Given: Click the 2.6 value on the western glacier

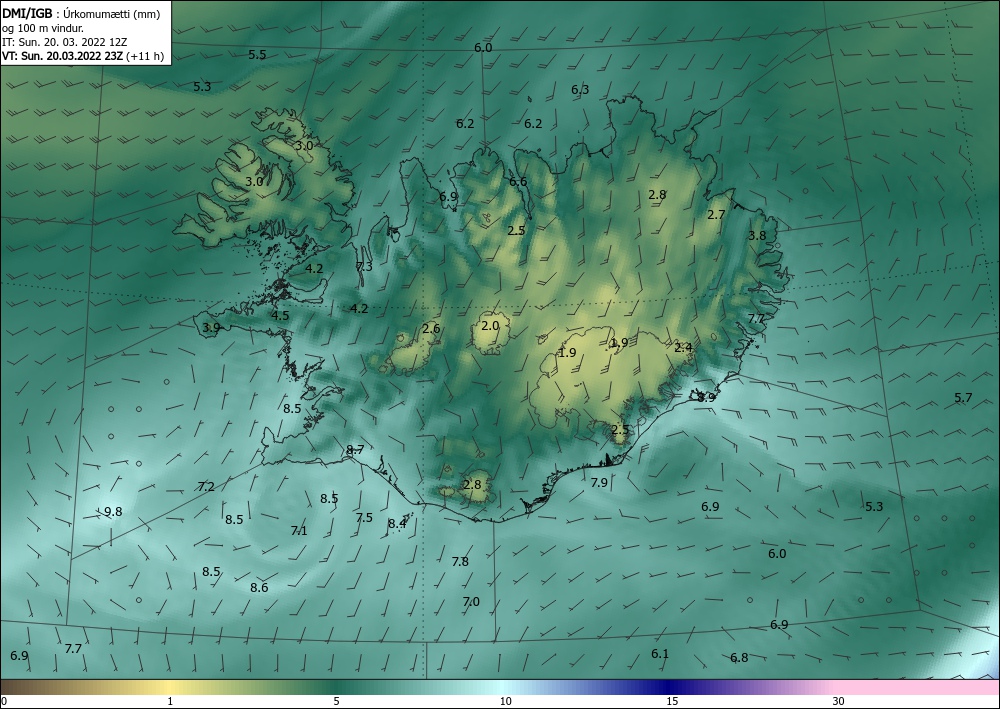Looking at the screenshot, I should (431, 328).
